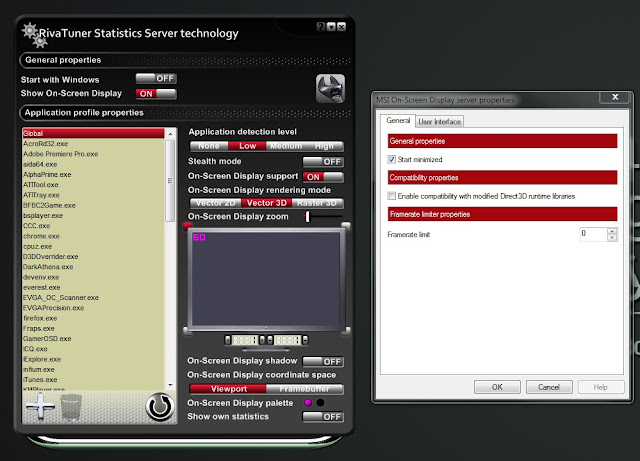
Task: Click the Help button in the dialog
Action: [601, 387]
